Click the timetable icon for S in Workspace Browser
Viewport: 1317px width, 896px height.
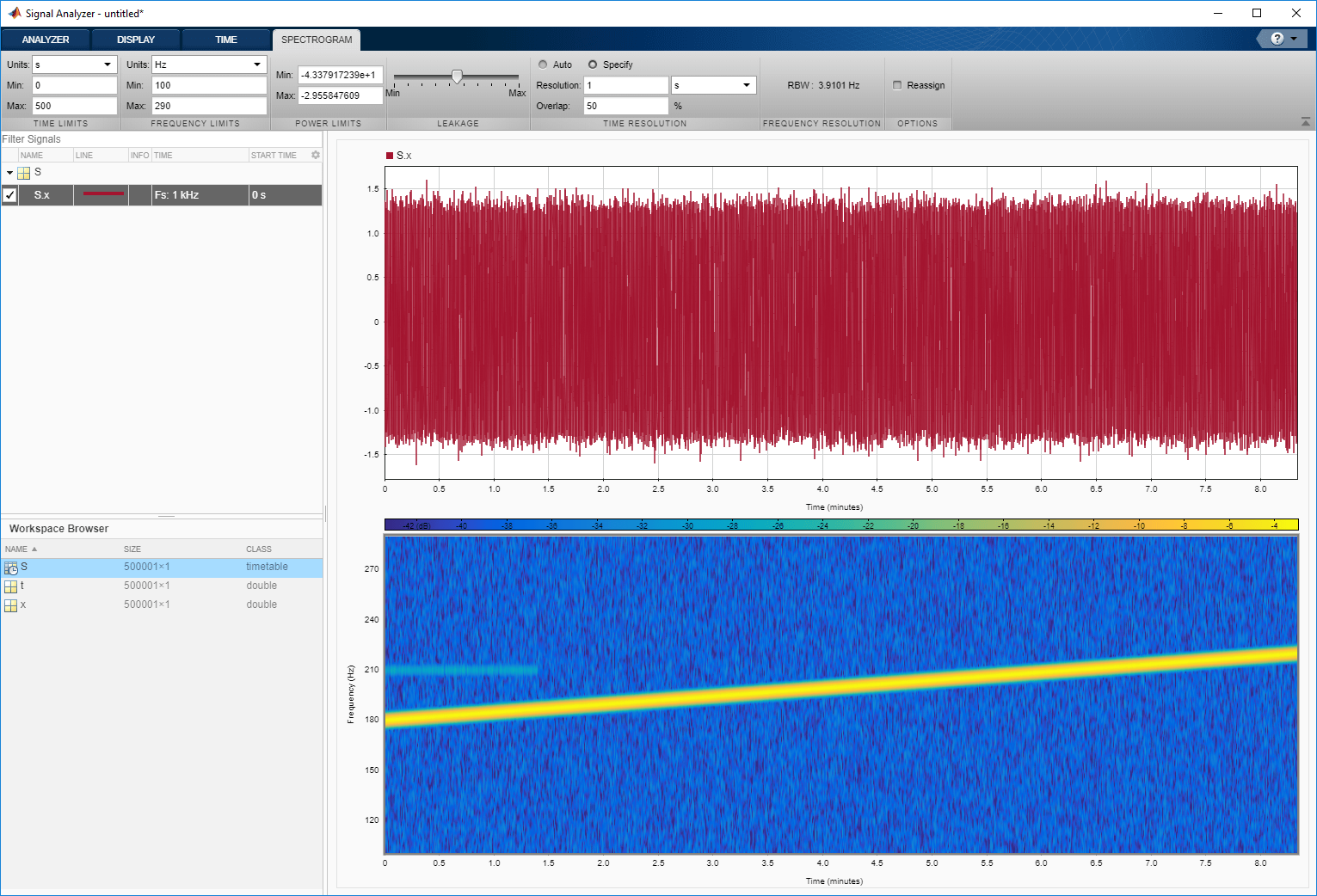11,568
